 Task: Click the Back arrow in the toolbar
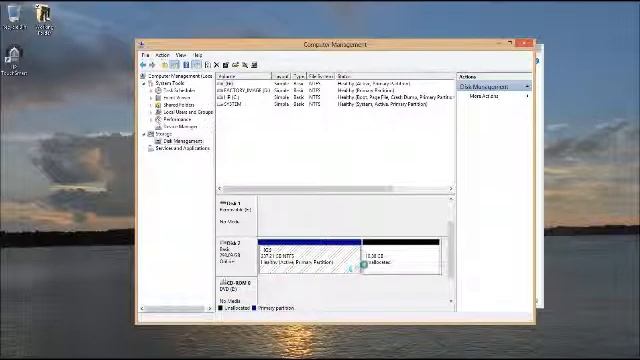tap(143, 65)
